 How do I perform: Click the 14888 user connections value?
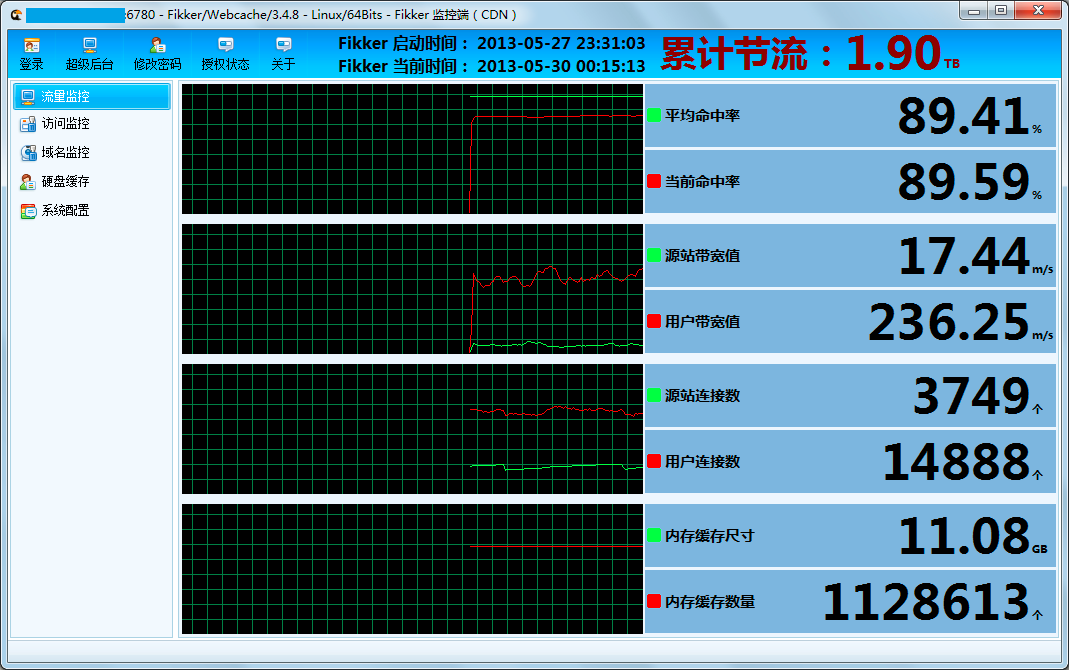click(955, 462)
